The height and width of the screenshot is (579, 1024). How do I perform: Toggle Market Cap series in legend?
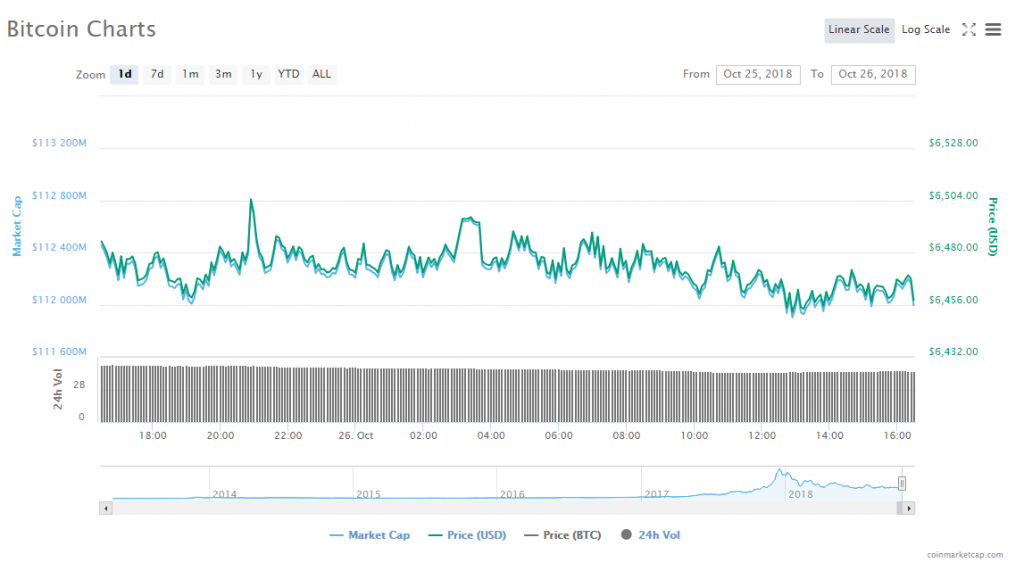[370, 536]
